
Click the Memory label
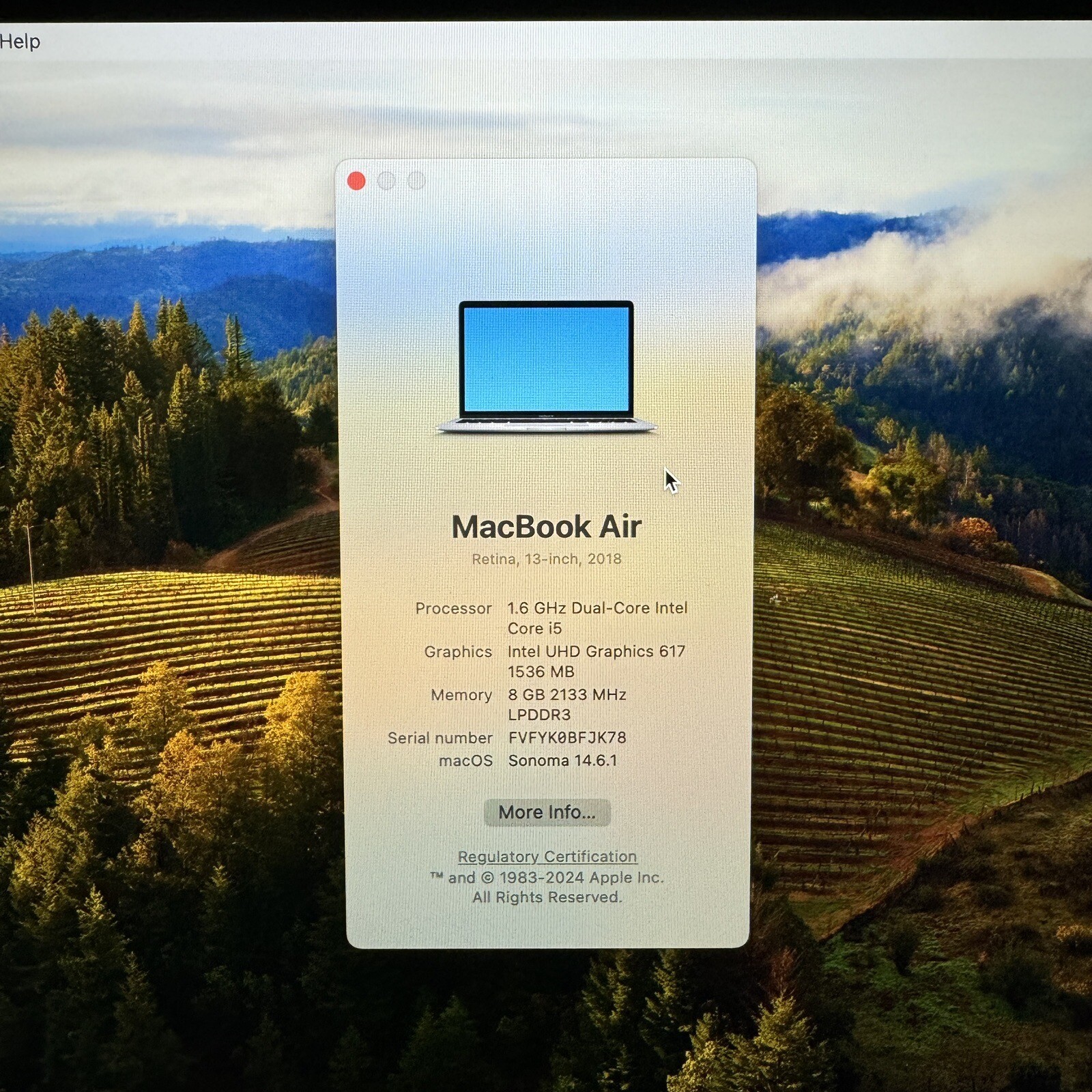(461, 695)
